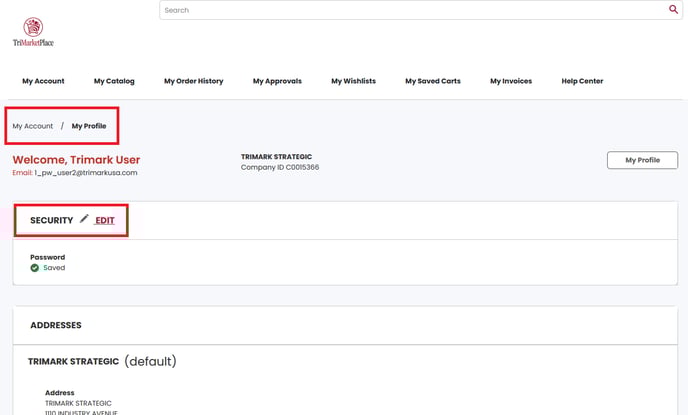
Task: Open the My Catalog menu
Action: [x=114, y=81]
